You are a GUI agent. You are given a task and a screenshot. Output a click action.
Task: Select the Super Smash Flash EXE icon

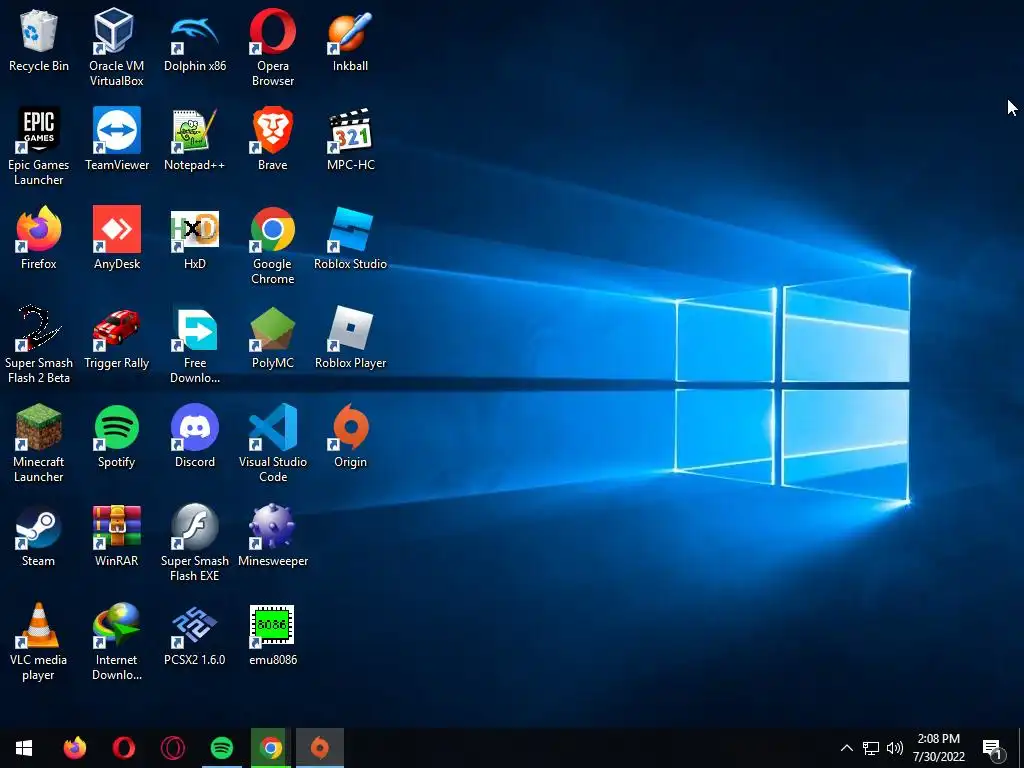click(195, 543)
